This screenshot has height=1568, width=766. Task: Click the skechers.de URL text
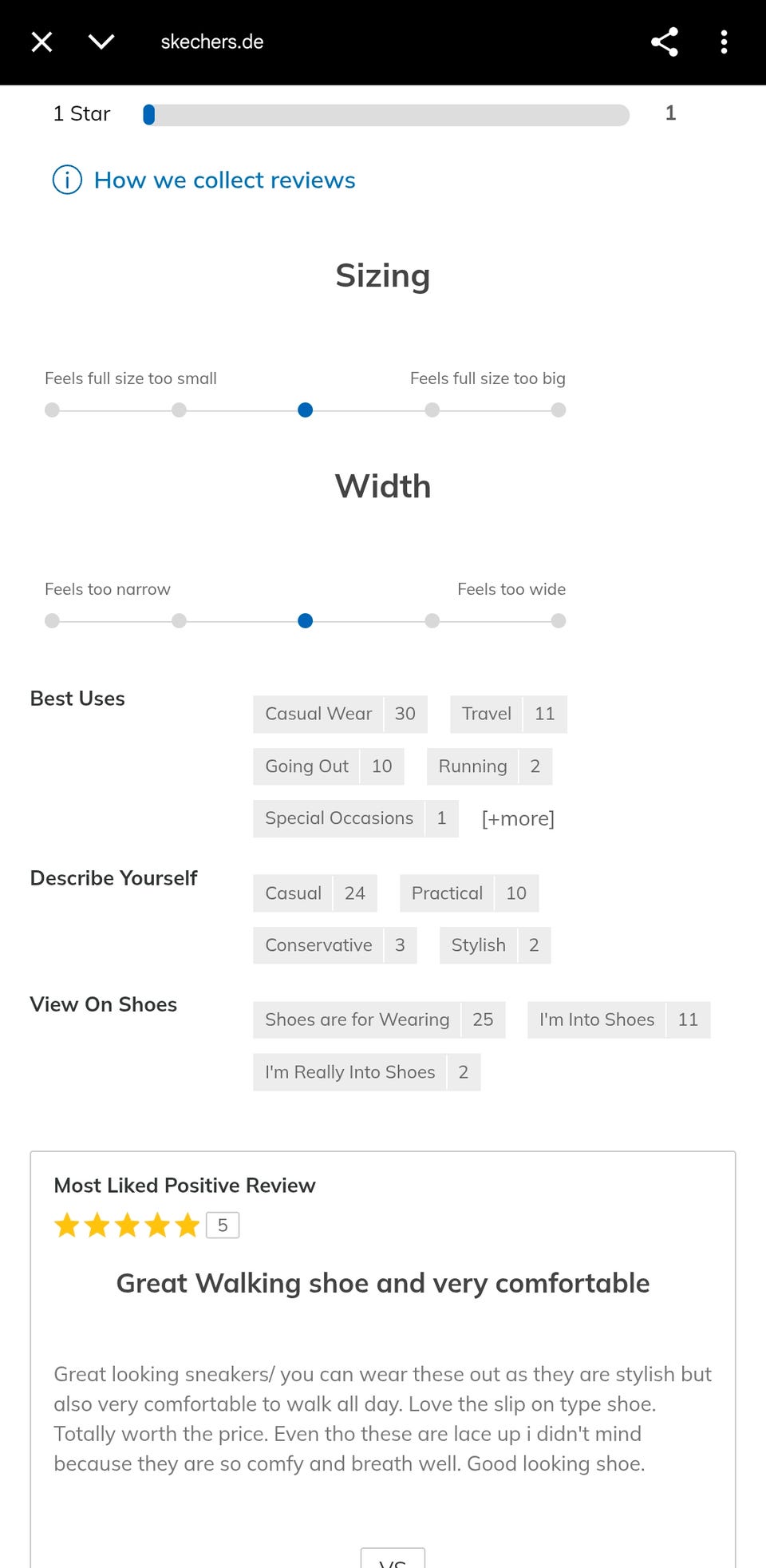pos(212,42)
